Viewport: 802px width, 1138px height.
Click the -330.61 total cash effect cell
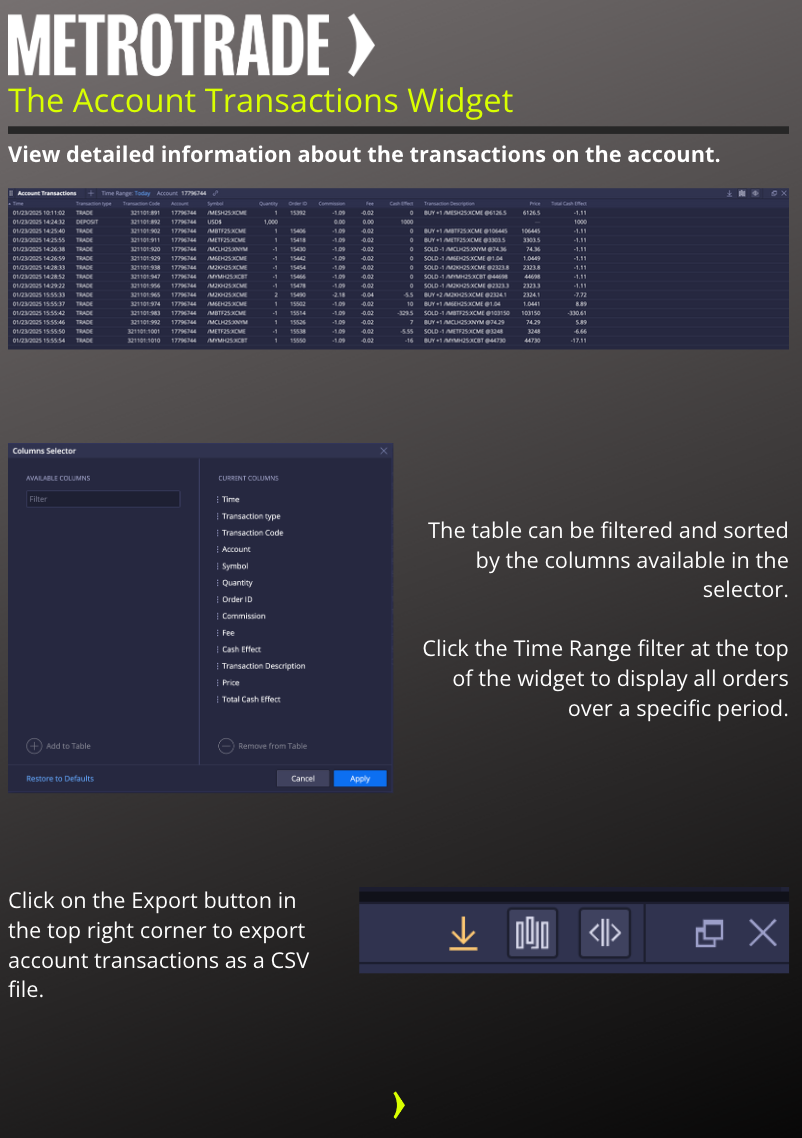click(577, 313)
